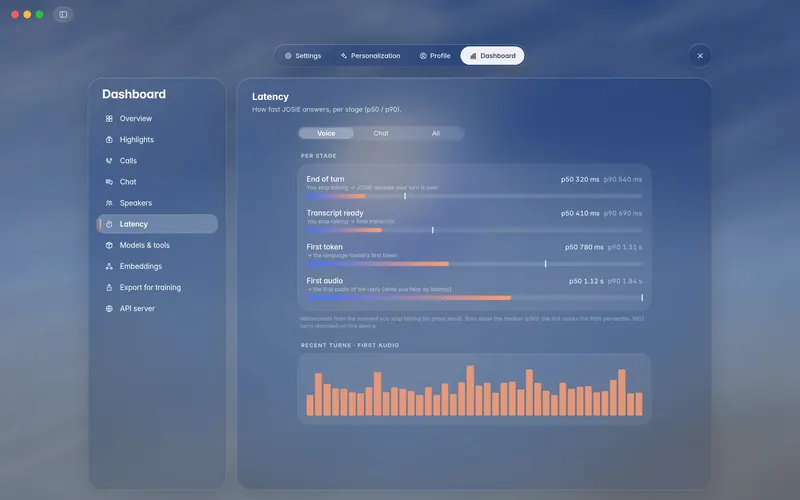Click the Latency timer icon
800x500 pixels.
pyautogui.click(x=109, y=224)
